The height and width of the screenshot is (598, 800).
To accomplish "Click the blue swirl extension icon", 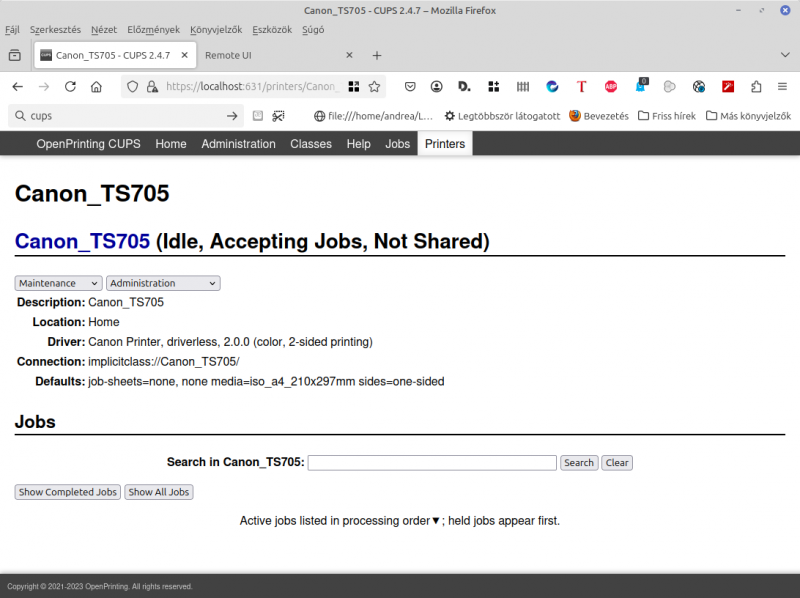I will point(552,87).
